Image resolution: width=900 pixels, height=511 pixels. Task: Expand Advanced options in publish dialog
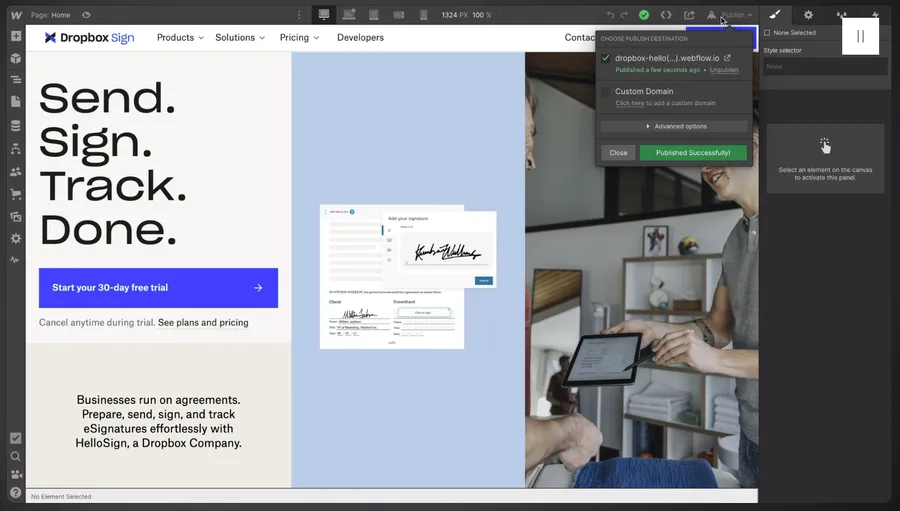[x=674, y=126]
